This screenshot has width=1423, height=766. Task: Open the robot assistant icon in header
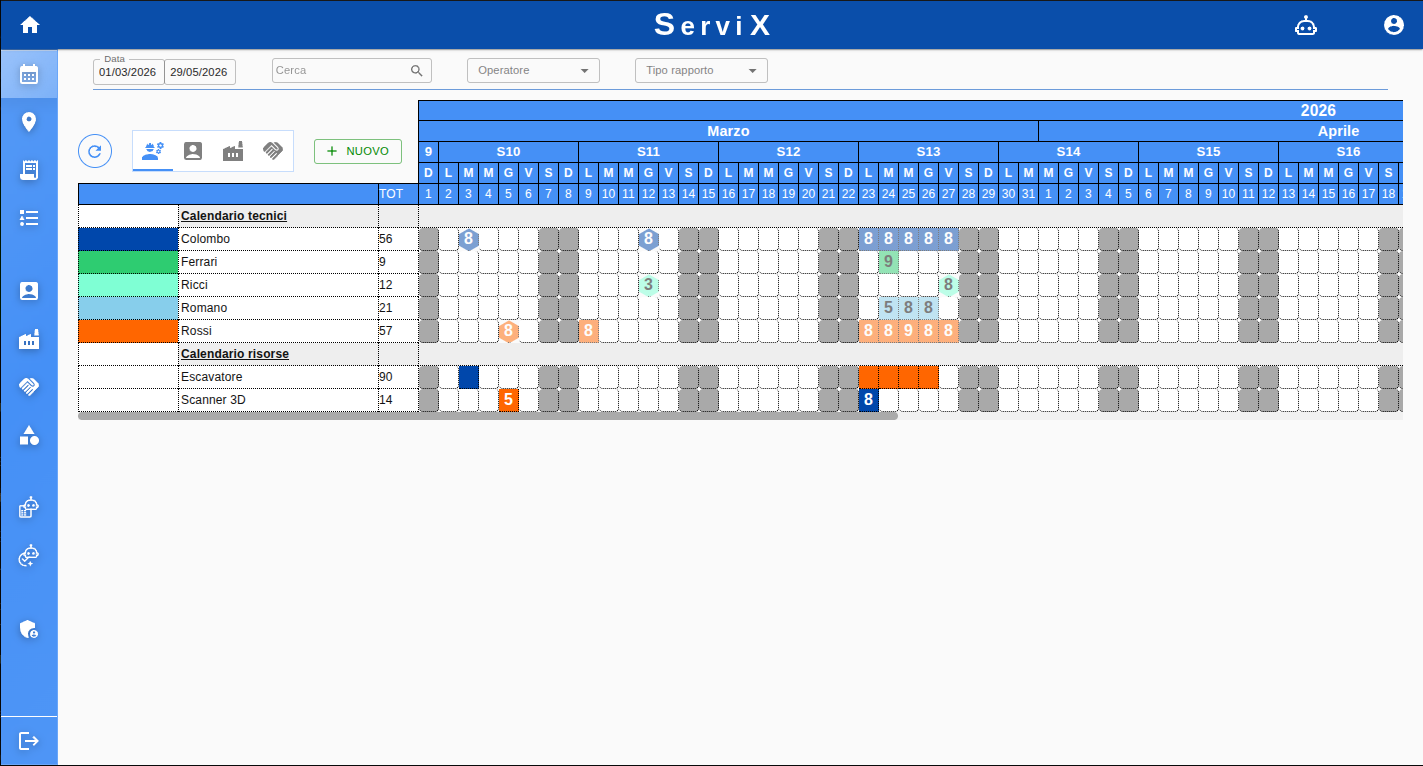click(1306, 26)
